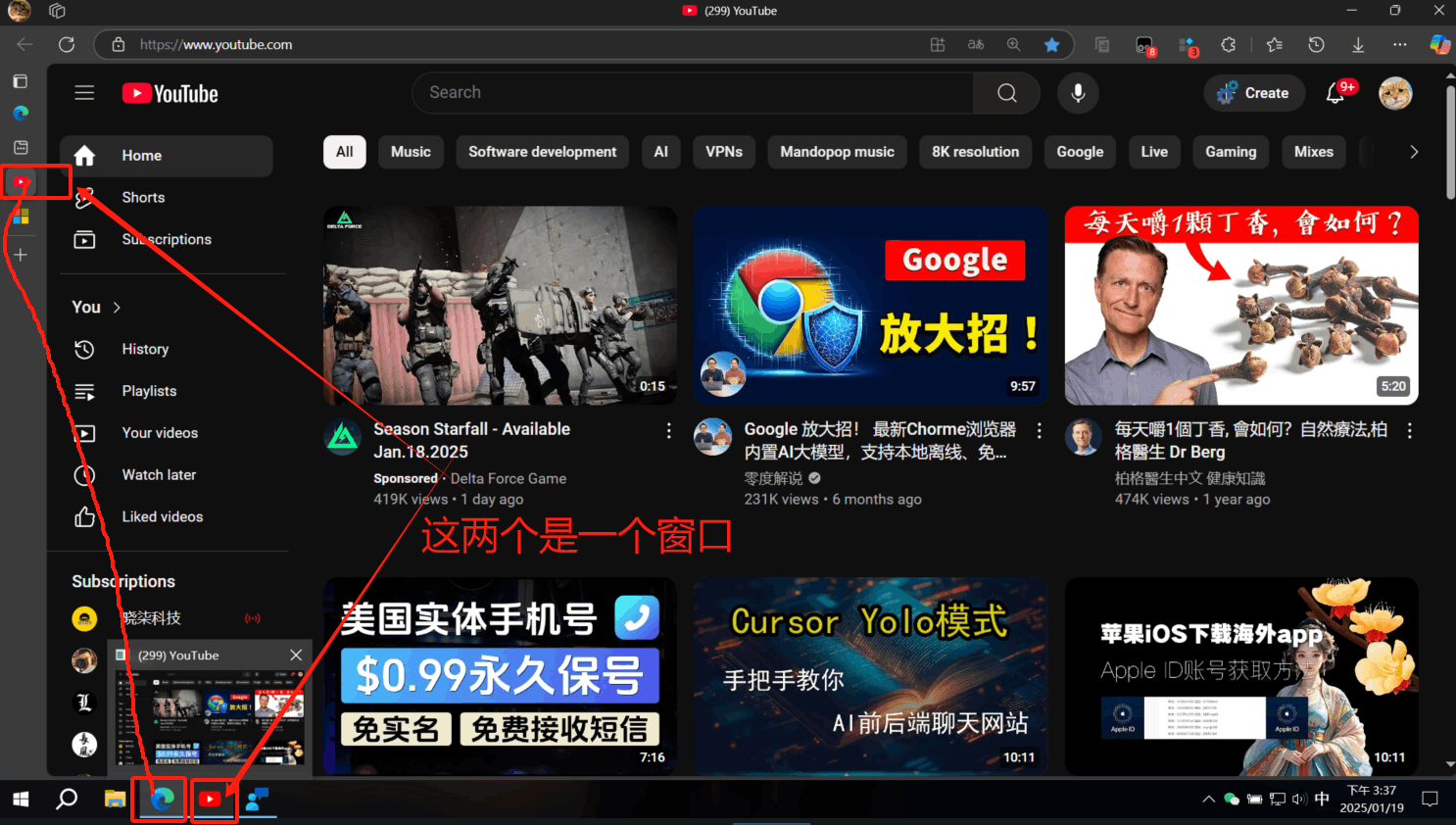The image size is (1456, 825).
Task: Open the browser extensions puzzle icon
Action: click(1229, 44)
